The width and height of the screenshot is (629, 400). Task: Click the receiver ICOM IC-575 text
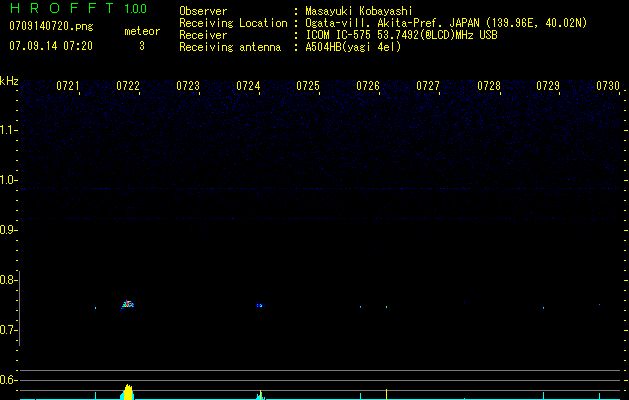(401, 35)
